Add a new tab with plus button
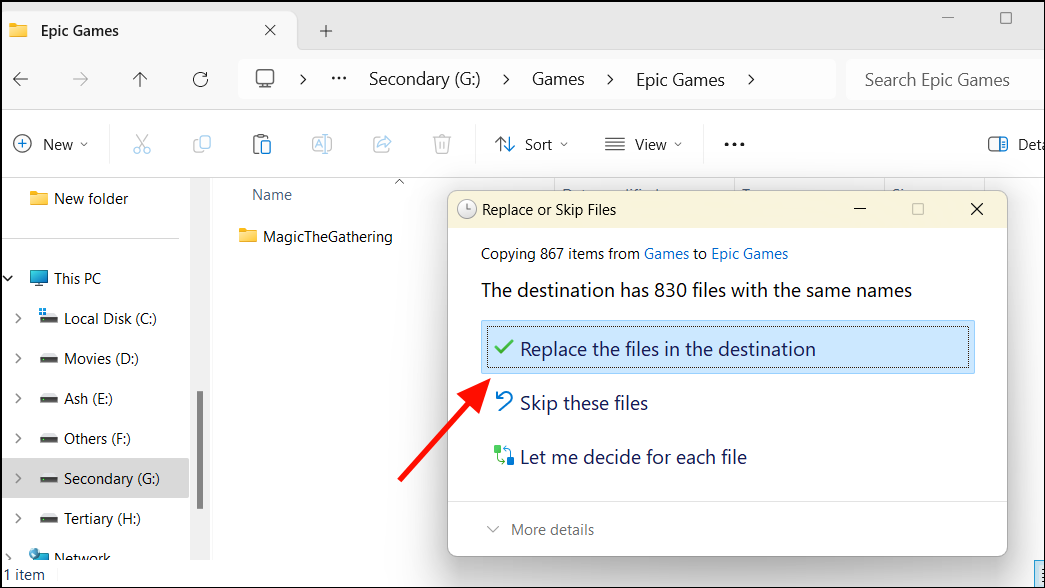Viewport: 1045px width, 588px height. [x=326, y=31]
